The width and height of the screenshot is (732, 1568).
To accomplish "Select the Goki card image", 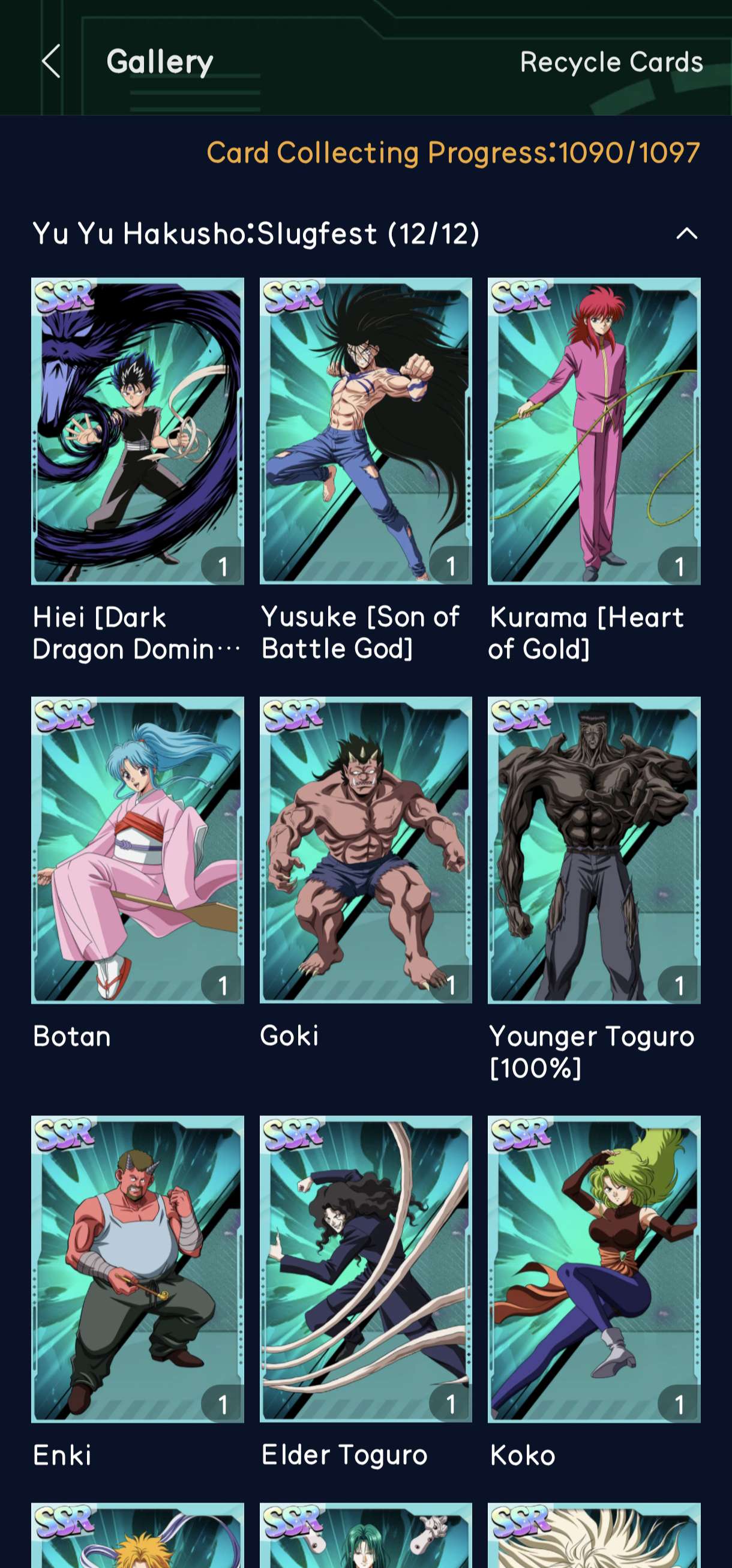I will [365, 850].
